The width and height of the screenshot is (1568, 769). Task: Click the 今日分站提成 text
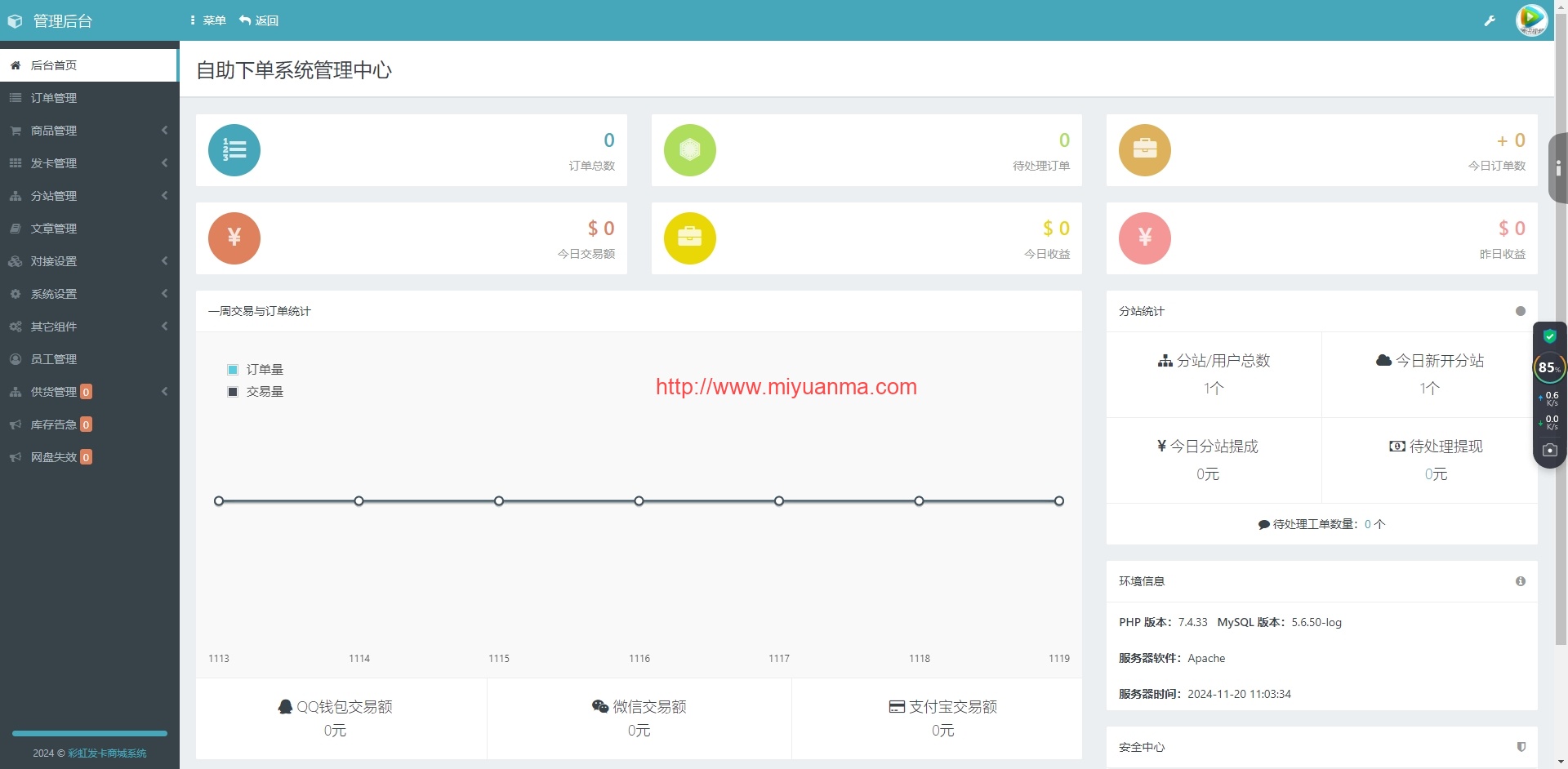point(1208,447)
